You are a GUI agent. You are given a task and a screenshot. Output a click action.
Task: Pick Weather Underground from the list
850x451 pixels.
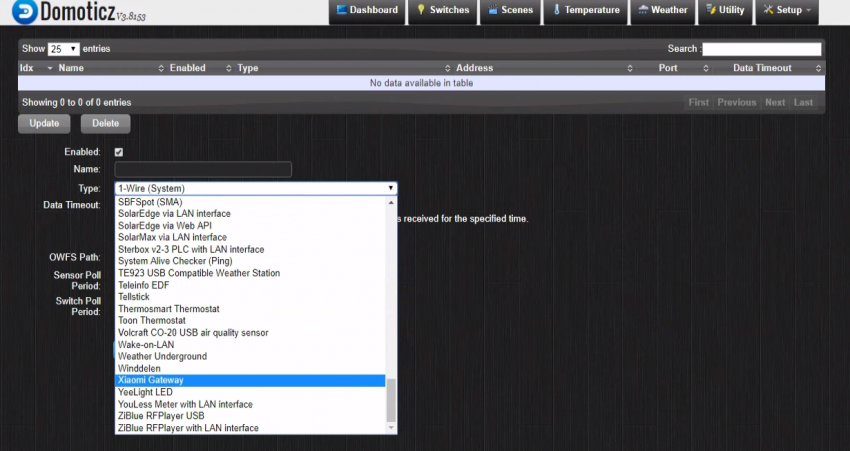pyautogui.click(x=250, y=357)
